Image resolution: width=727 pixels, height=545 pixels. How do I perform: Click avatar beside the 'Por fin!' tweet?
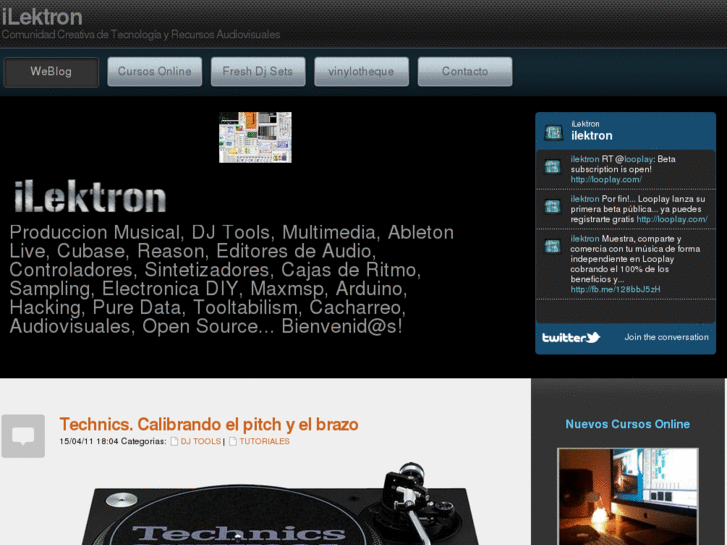click(552, 206)
